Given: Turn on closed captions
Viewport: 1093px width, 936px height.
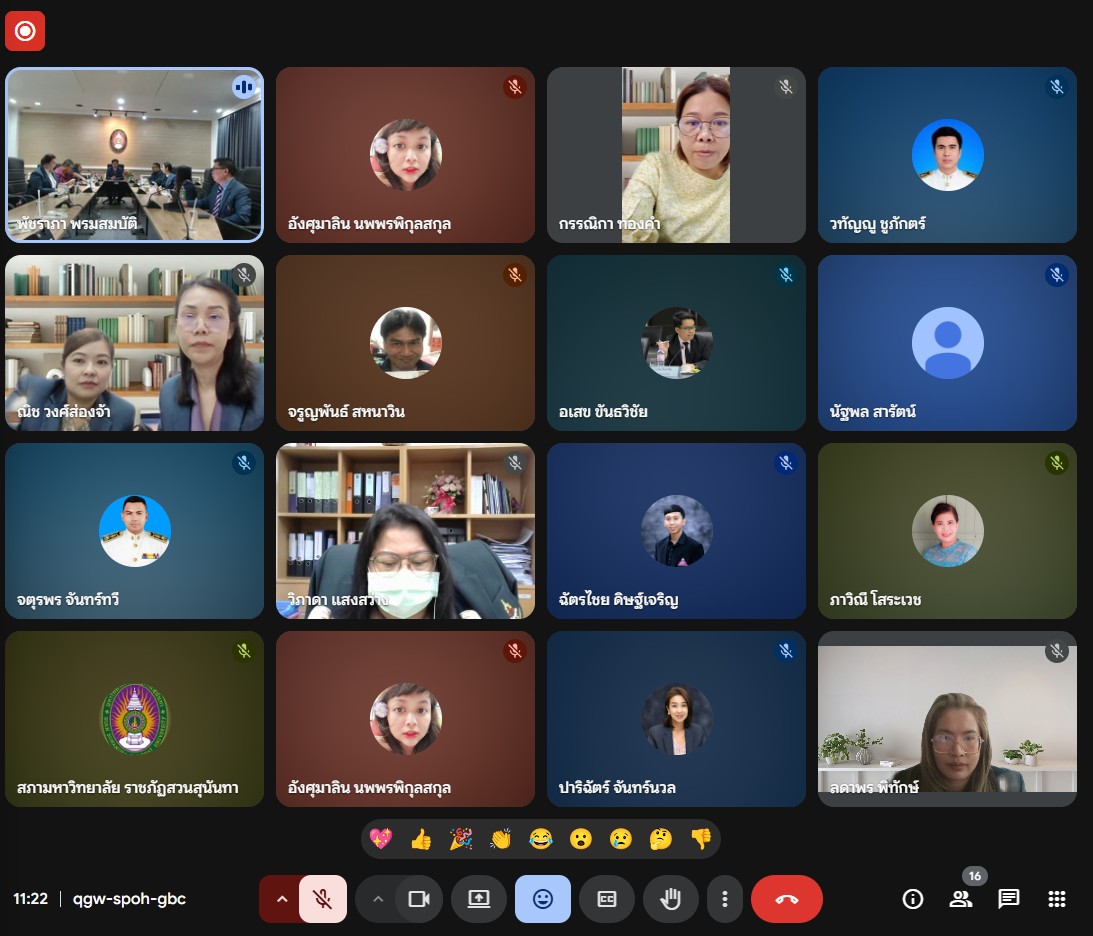Looking at the screenshot, I should point(607,899).
